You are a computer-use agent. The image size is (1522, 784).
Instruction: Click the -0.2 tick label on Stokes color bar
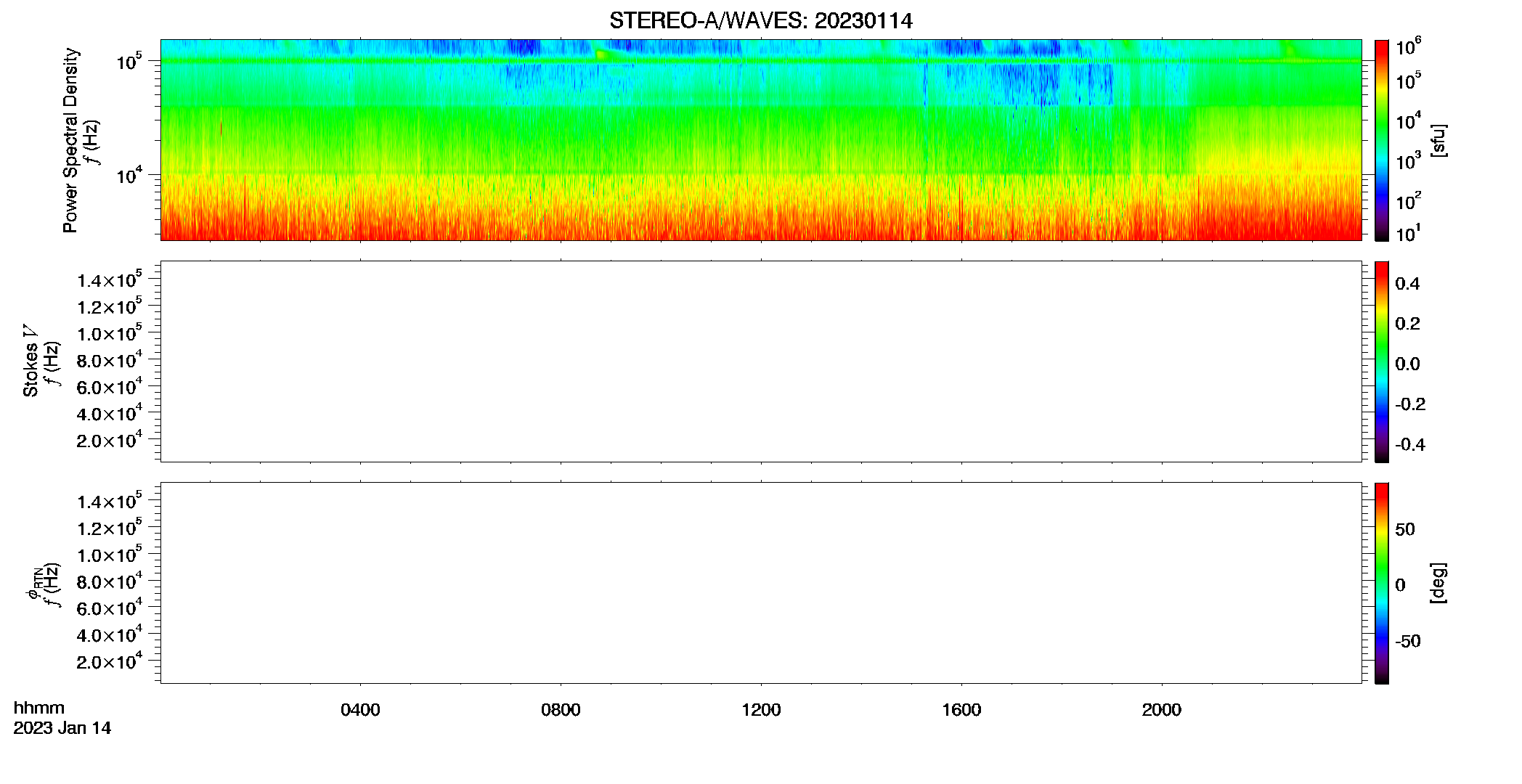(1410, 404)
